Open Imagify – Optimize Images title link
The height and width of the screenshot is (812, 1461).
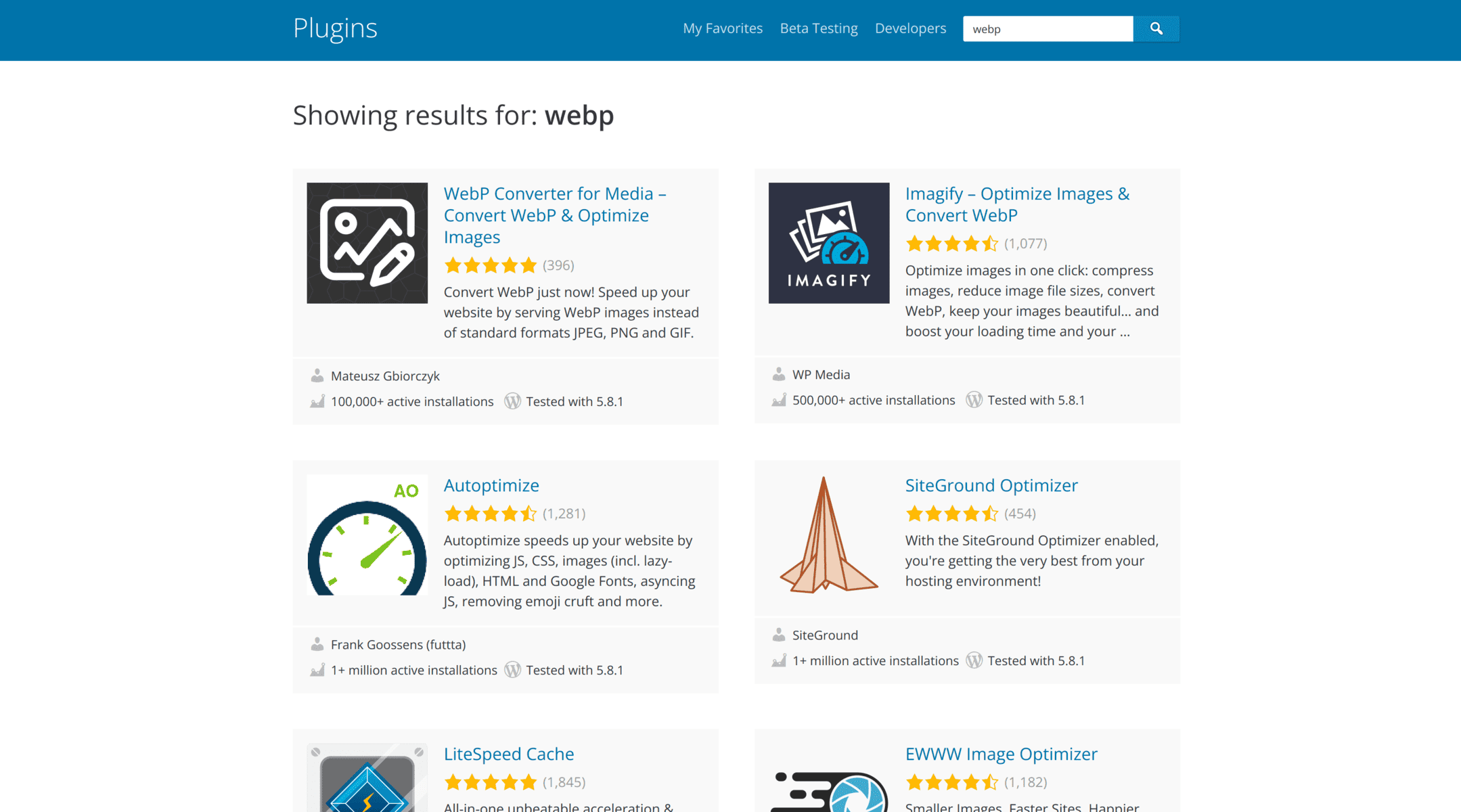coord(1017,204)
